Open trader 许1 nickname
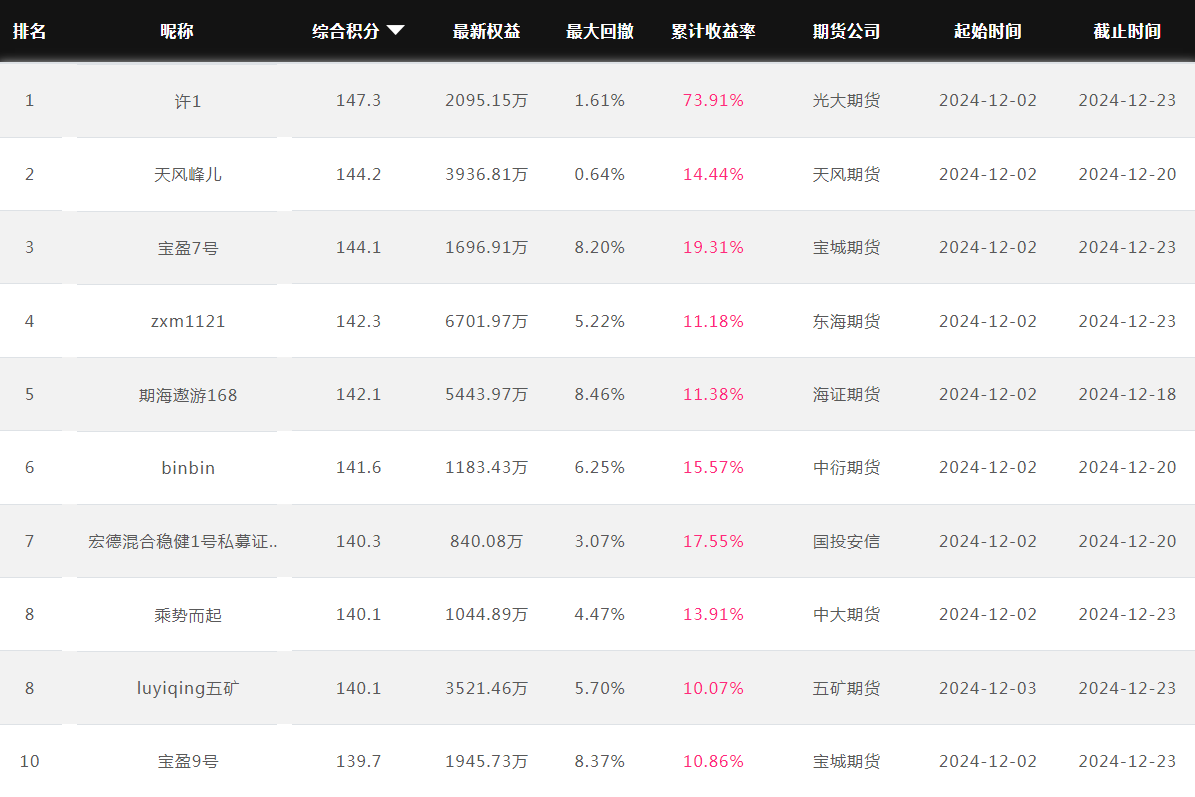This screenshot has width=1195, height=797. tap(187, 101)
